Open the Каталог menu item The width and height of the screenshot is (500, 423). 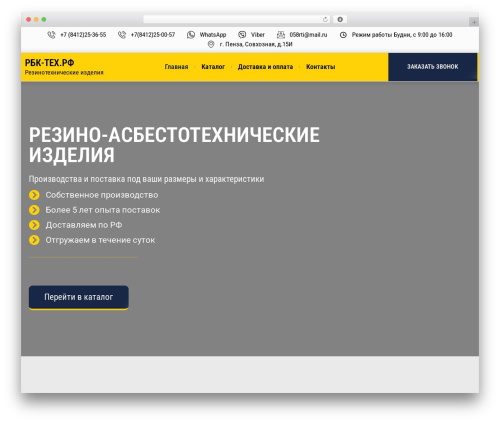[x=213, y=67]
